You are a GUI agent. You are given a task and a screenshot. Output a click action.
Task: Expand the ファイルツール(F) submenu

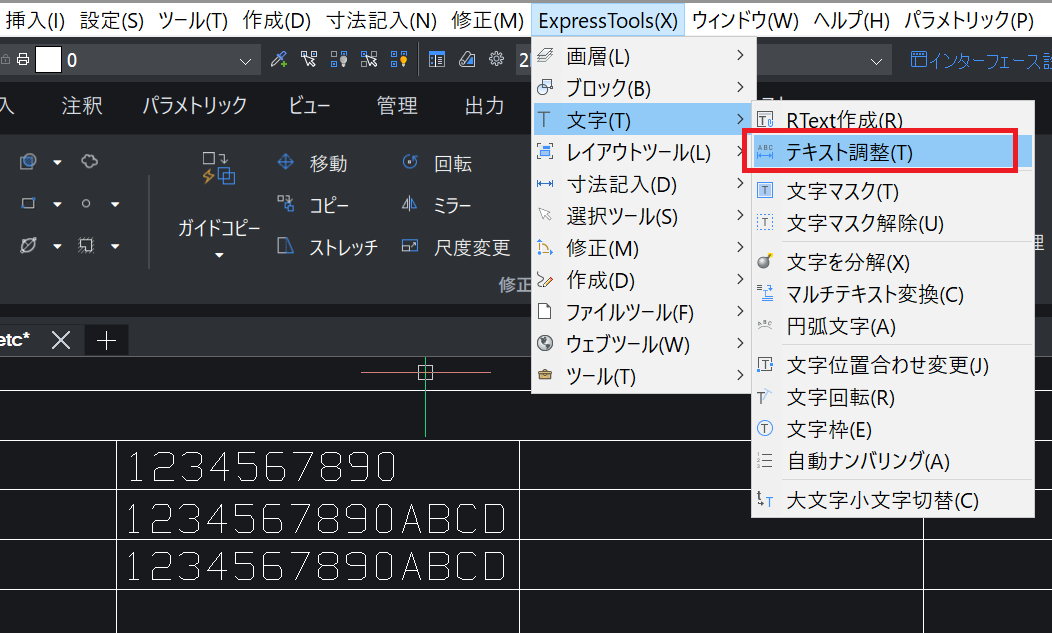tap(643, 312)
